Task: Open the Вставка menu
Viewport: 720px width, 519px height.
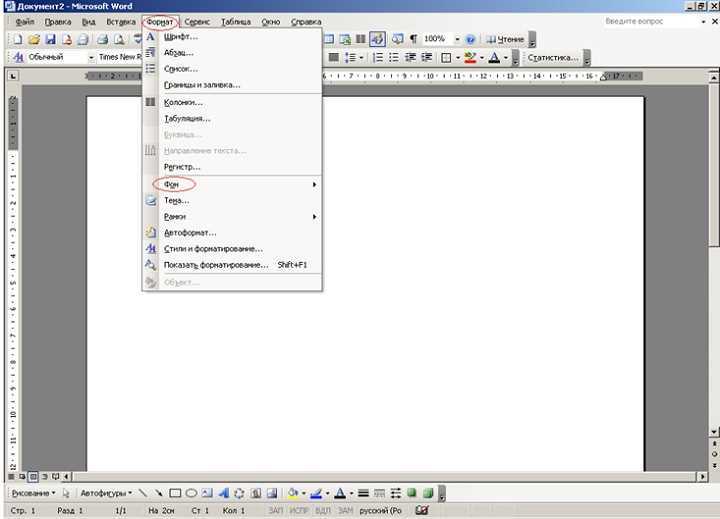Action: pos(121,22)
